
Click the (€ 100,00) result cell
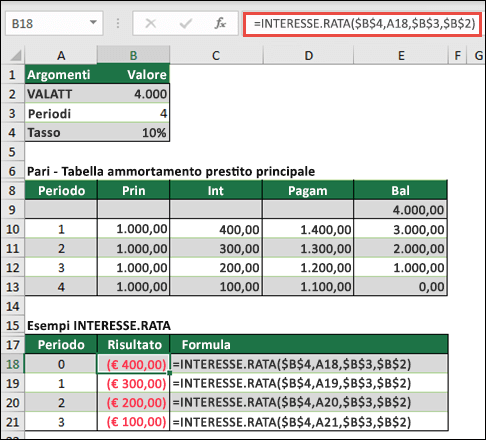133,422
